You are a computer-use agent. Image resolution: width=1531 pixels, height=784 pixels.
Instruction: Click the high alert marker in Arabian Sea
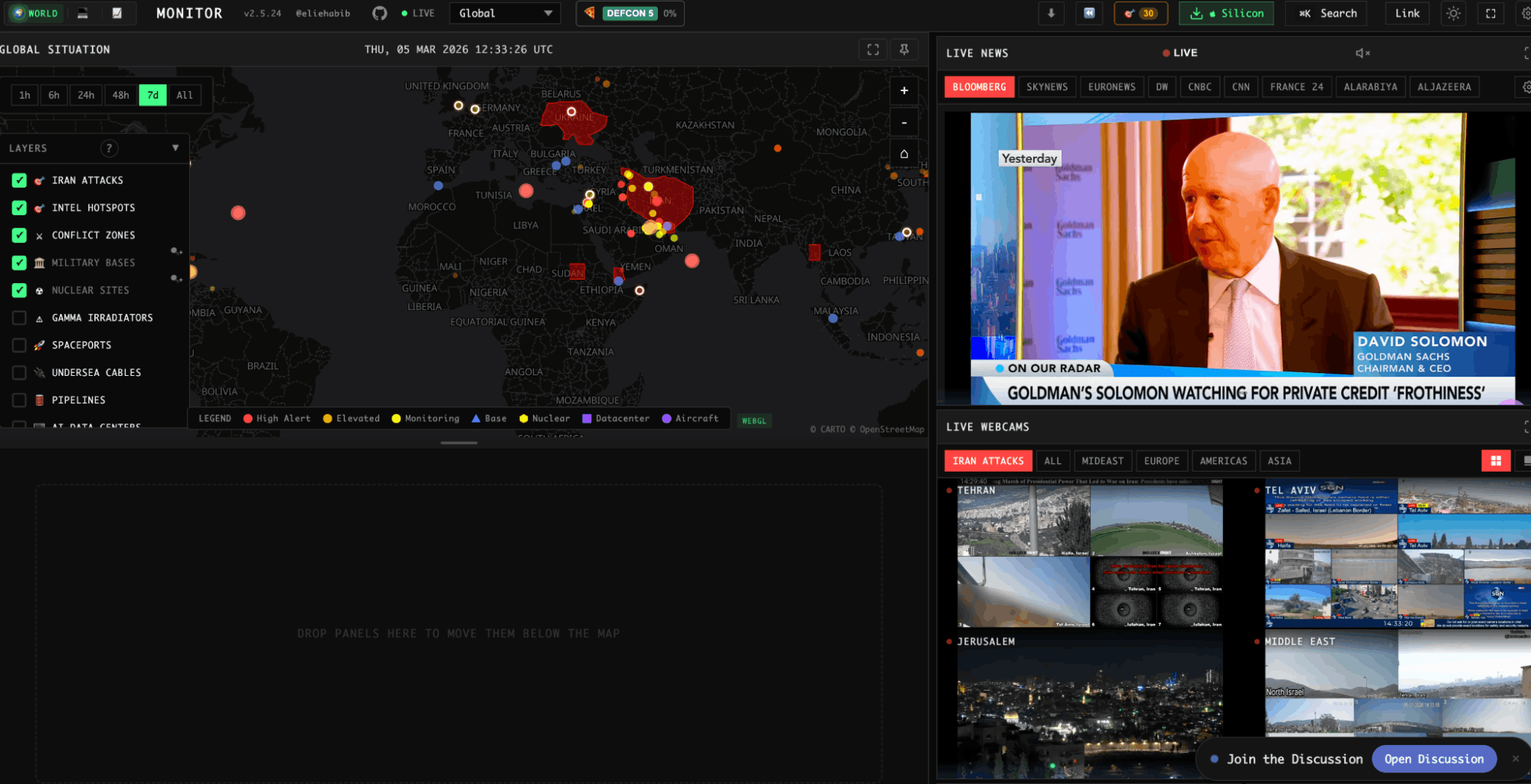pos(692,261)
